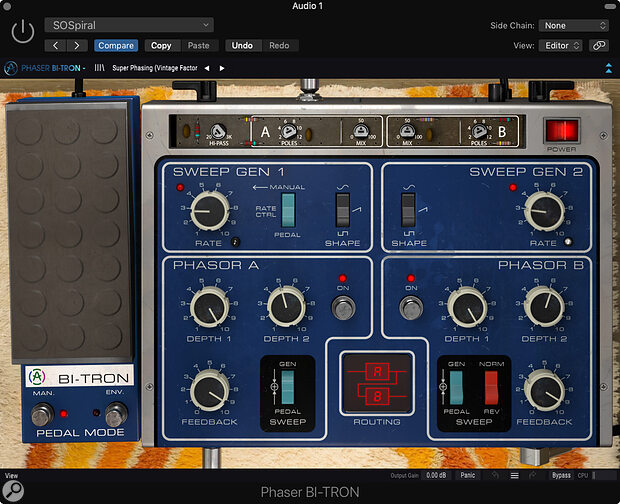The image size is (620, 504).
Task: Adjust the Phasor A MIX knob
Action: [x=360, y=131]
